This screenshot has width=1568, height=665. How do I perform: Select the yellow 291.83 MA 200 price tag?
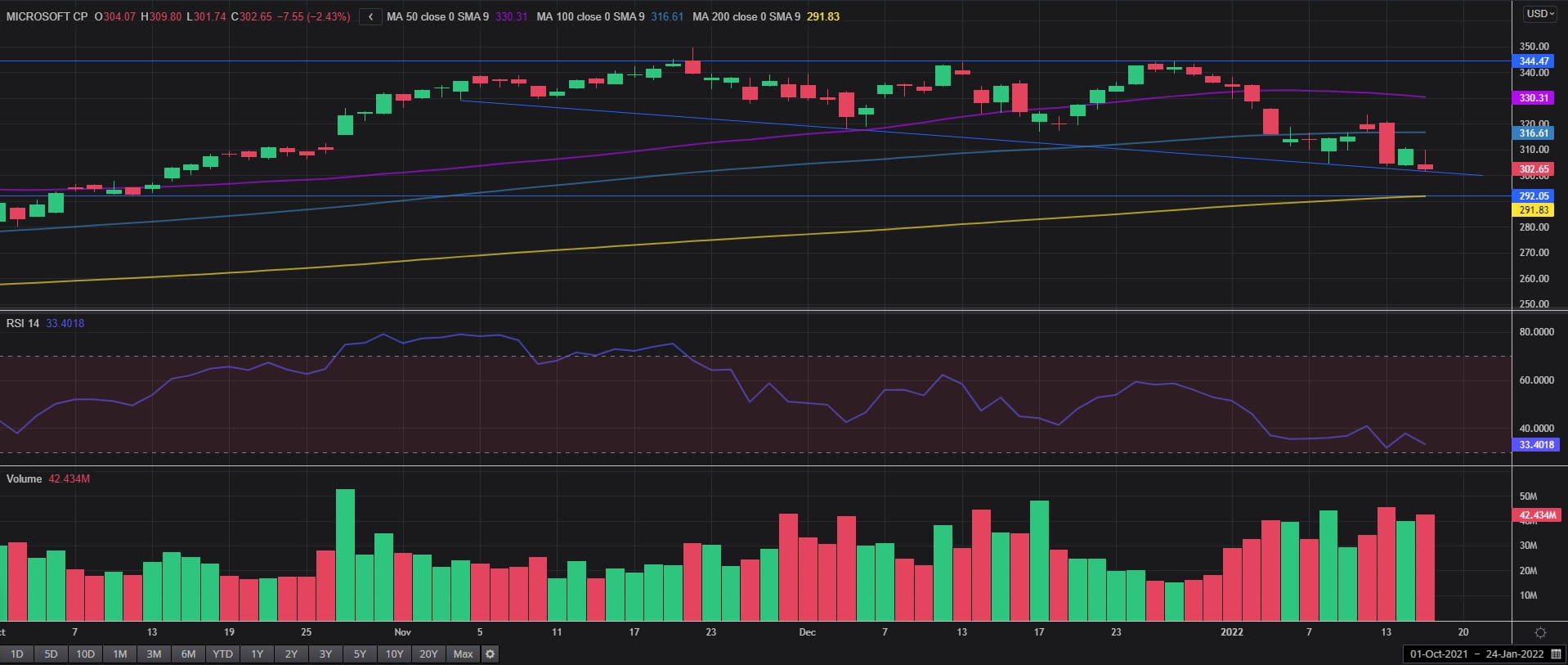[x=1534, y=210]
